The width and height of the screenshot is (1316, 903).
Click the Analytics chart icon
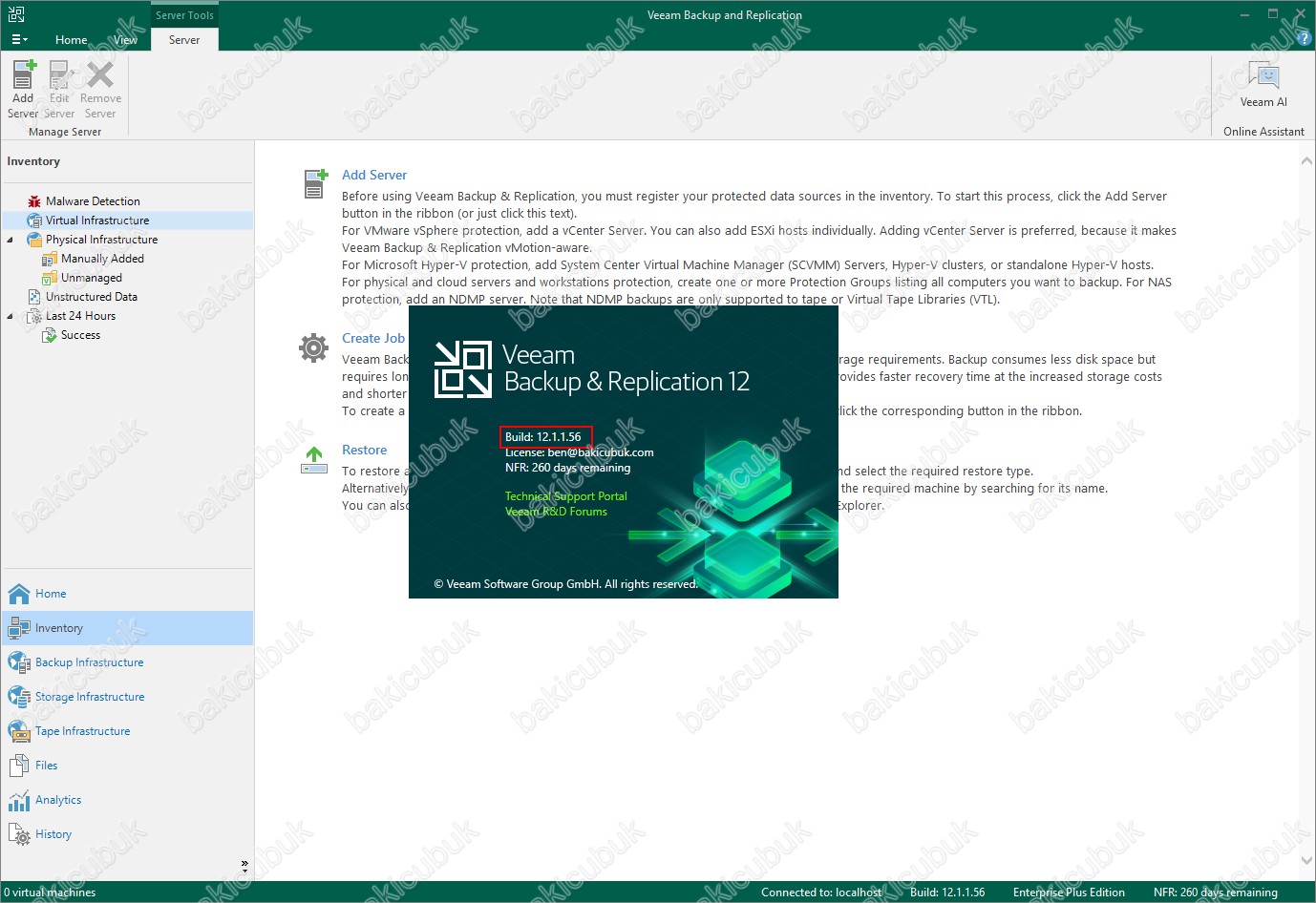19,800
